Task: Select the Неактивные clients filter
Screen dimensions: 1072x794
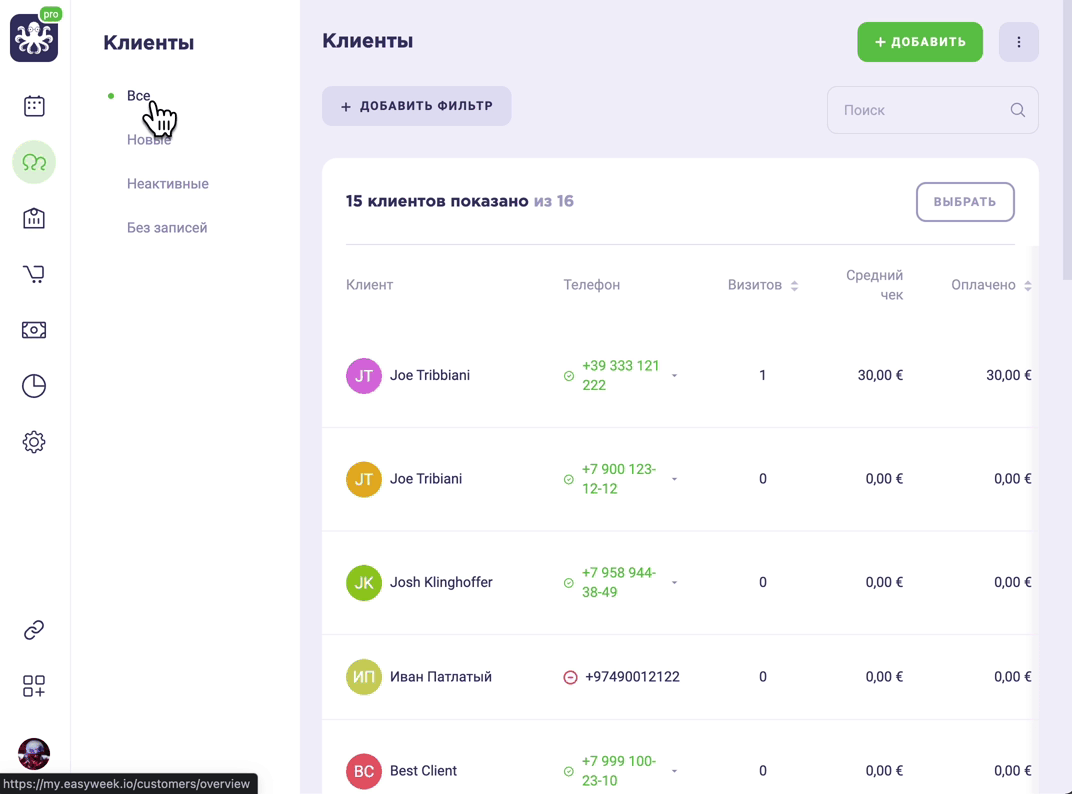Action: (168, 184)
